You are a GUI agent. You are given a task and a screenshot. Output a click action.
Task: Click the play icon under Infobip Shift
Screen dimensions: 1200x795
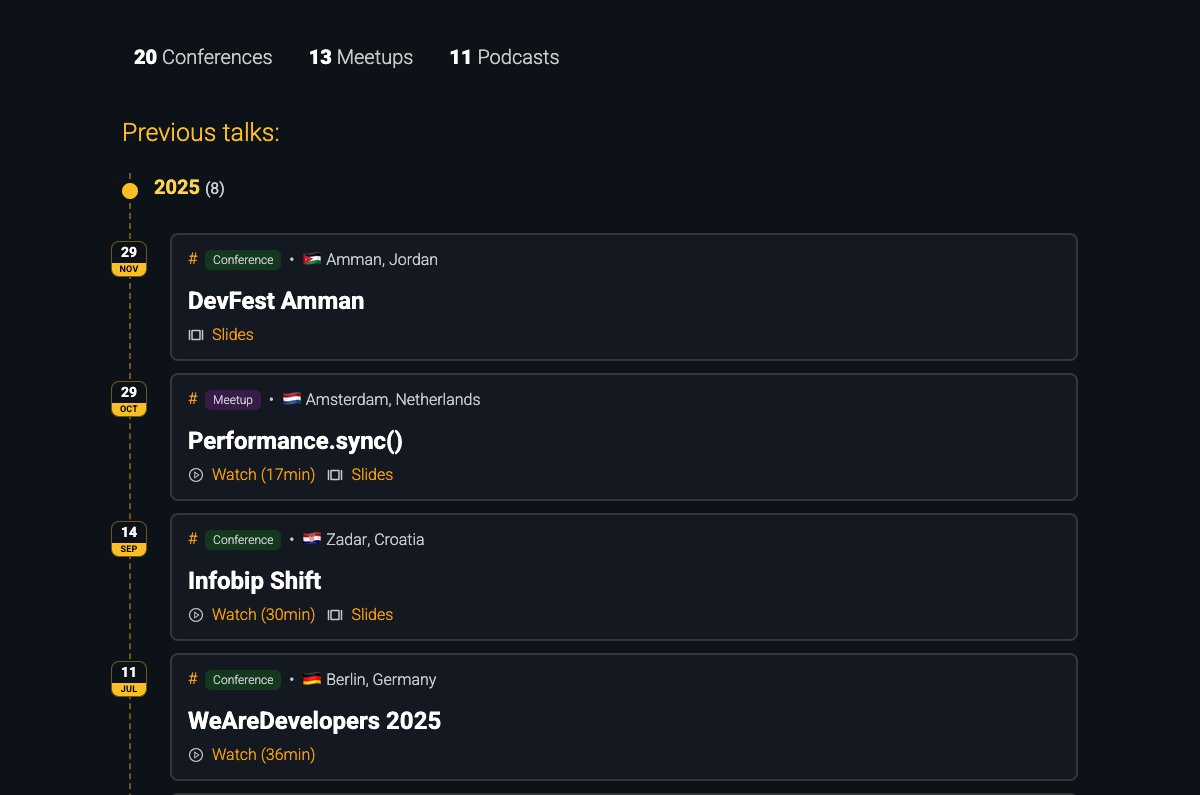[x=196, y=615]
